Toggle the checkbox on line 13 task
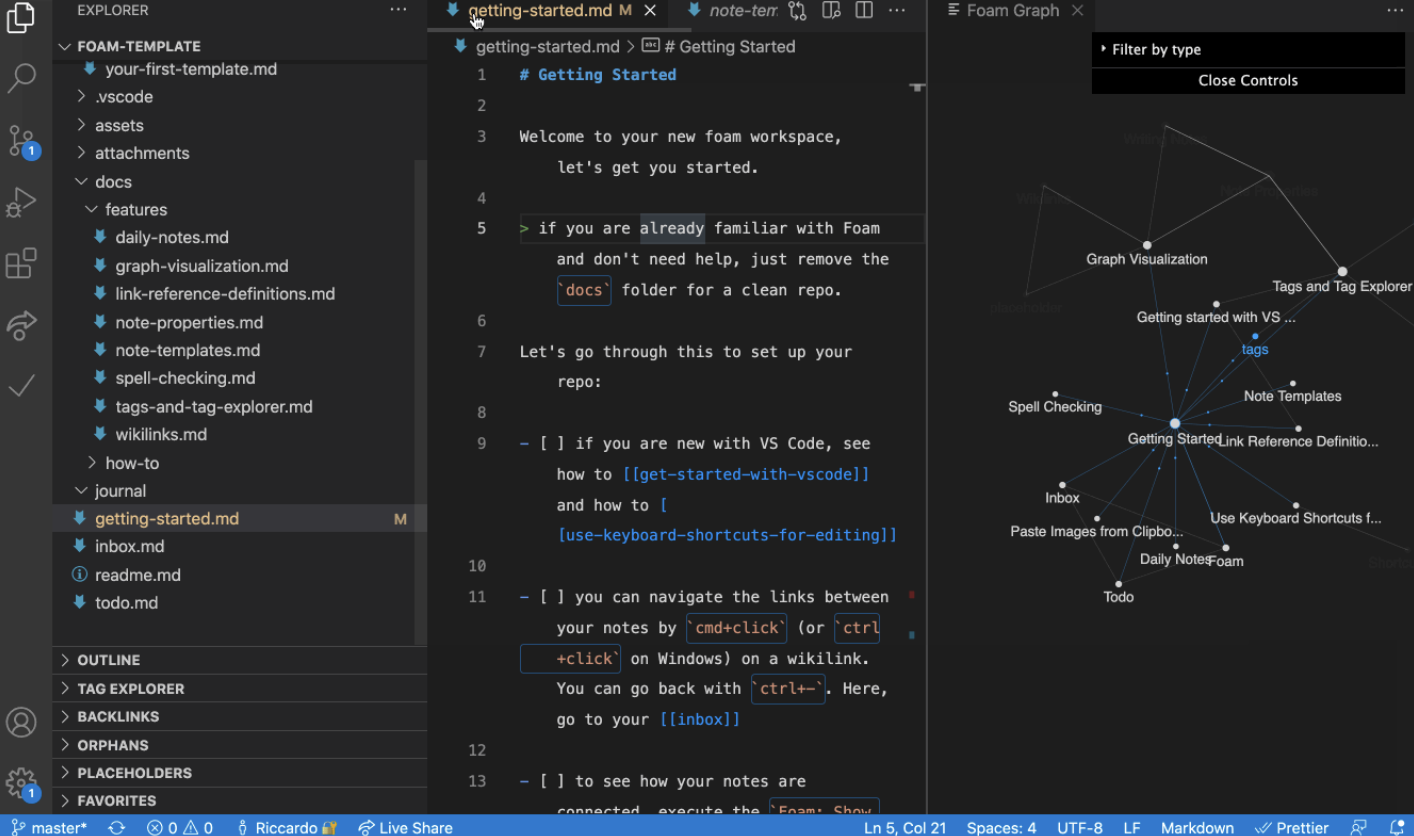The height and width of the screenshot is (836, 1414). click(551, 782)
